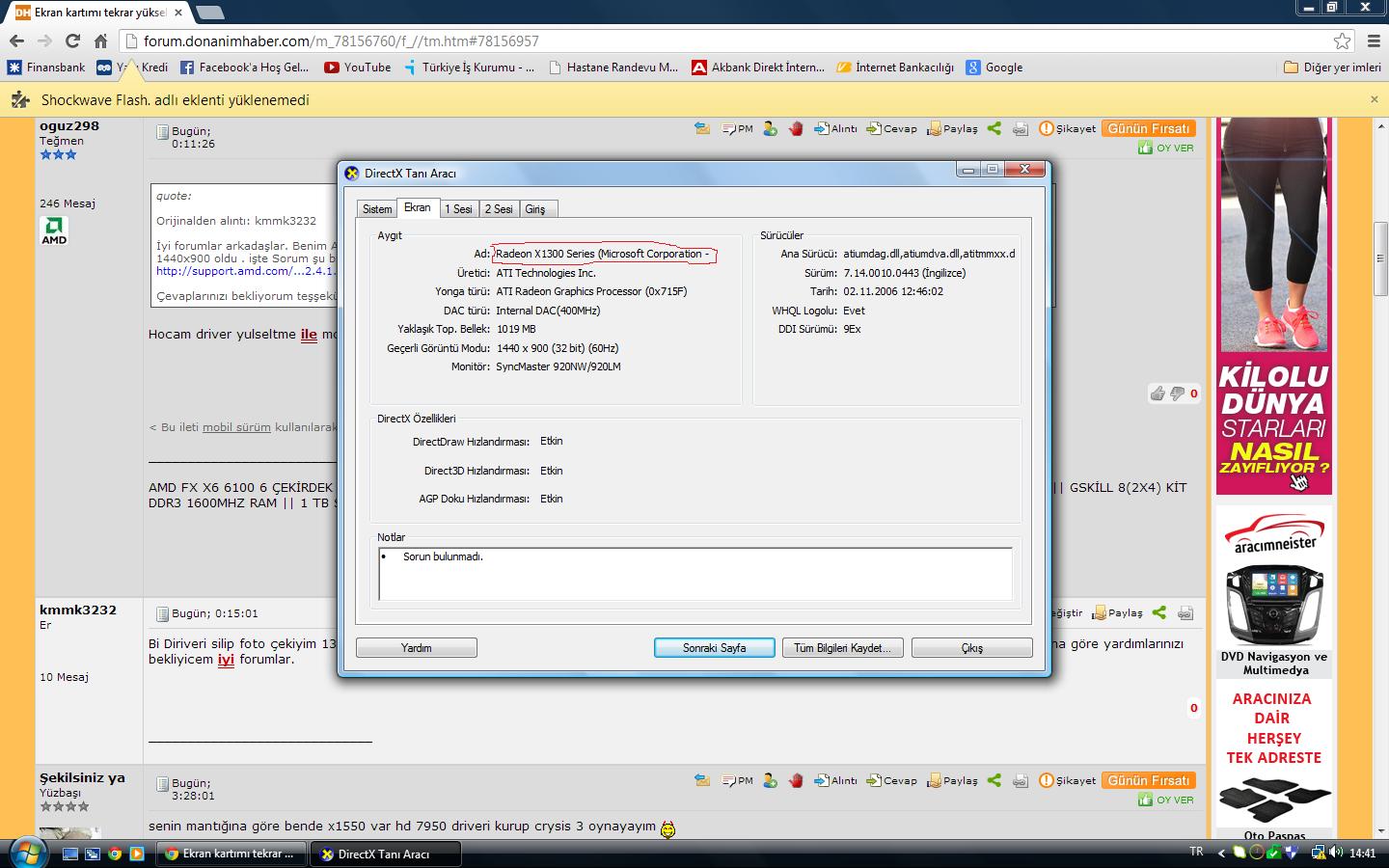Viewport: 1389px width, 868px height.
Task: Switch to Chrome taskbar window Ekran kartımı
Action: (x=231, y=854)
